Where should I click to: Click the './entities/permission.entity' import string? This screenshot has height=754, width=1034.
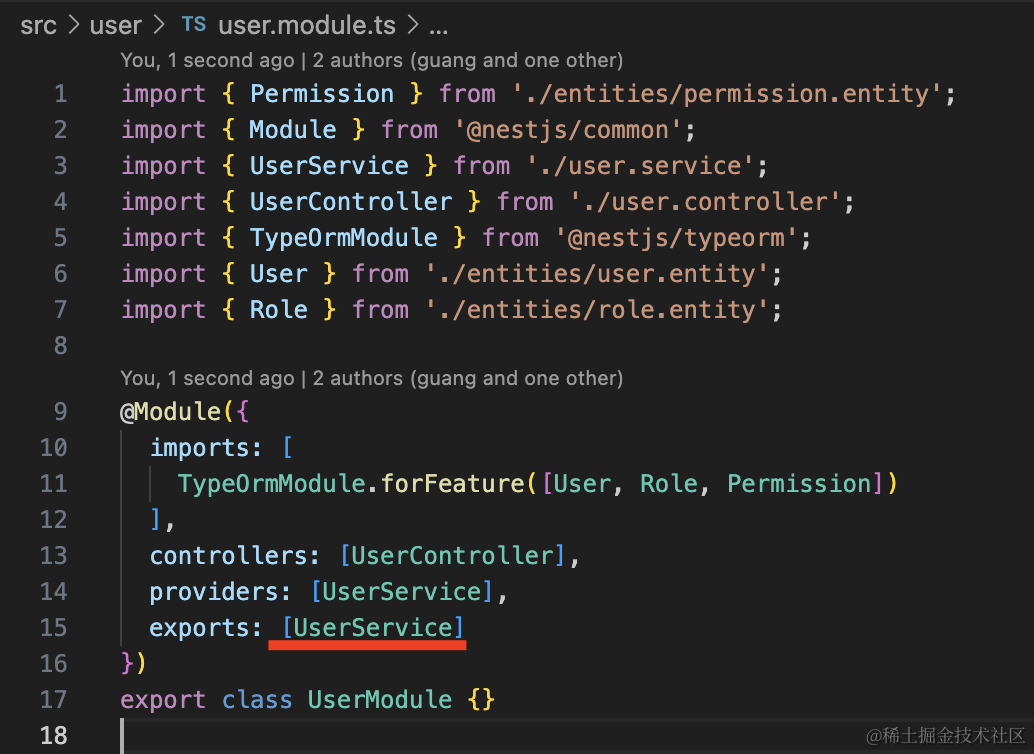(727, 94)
